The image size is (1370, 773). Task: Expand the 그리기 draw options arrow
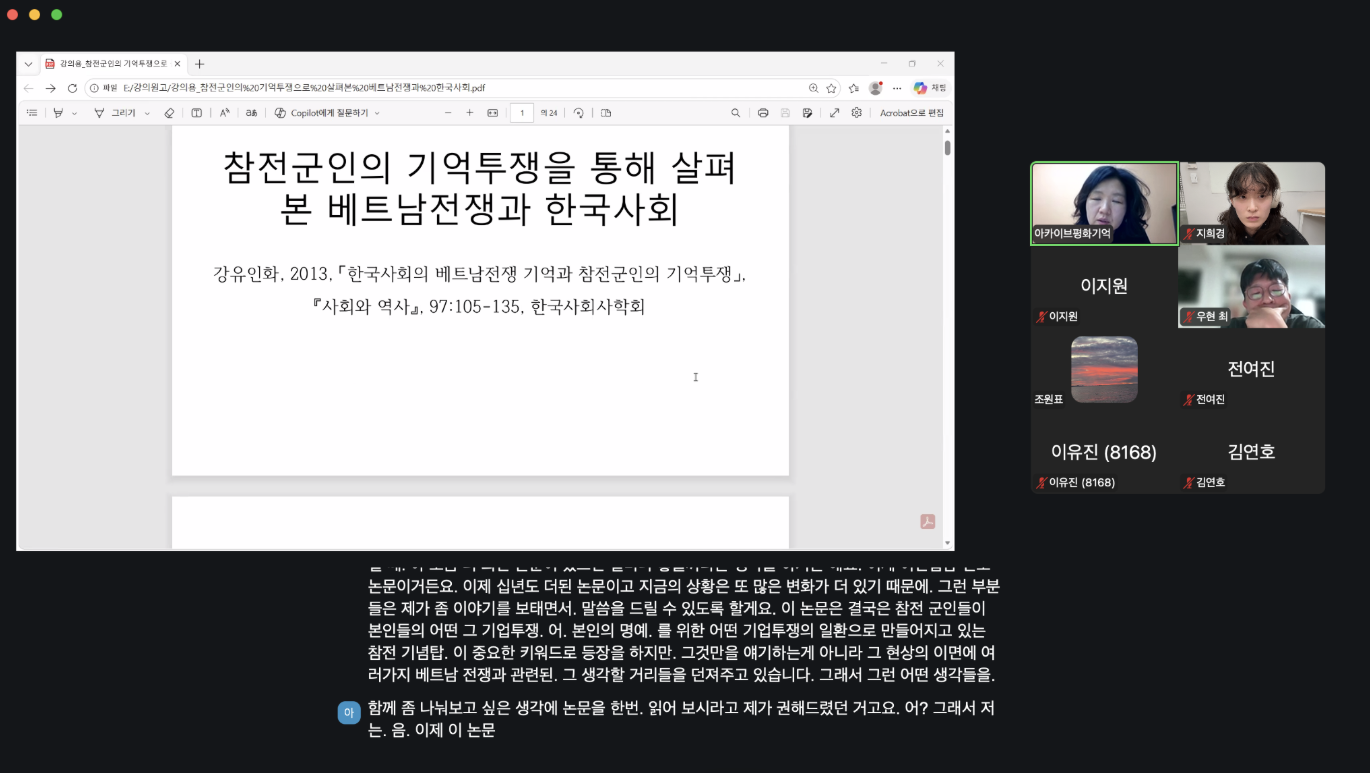click(x=147, y=113)
